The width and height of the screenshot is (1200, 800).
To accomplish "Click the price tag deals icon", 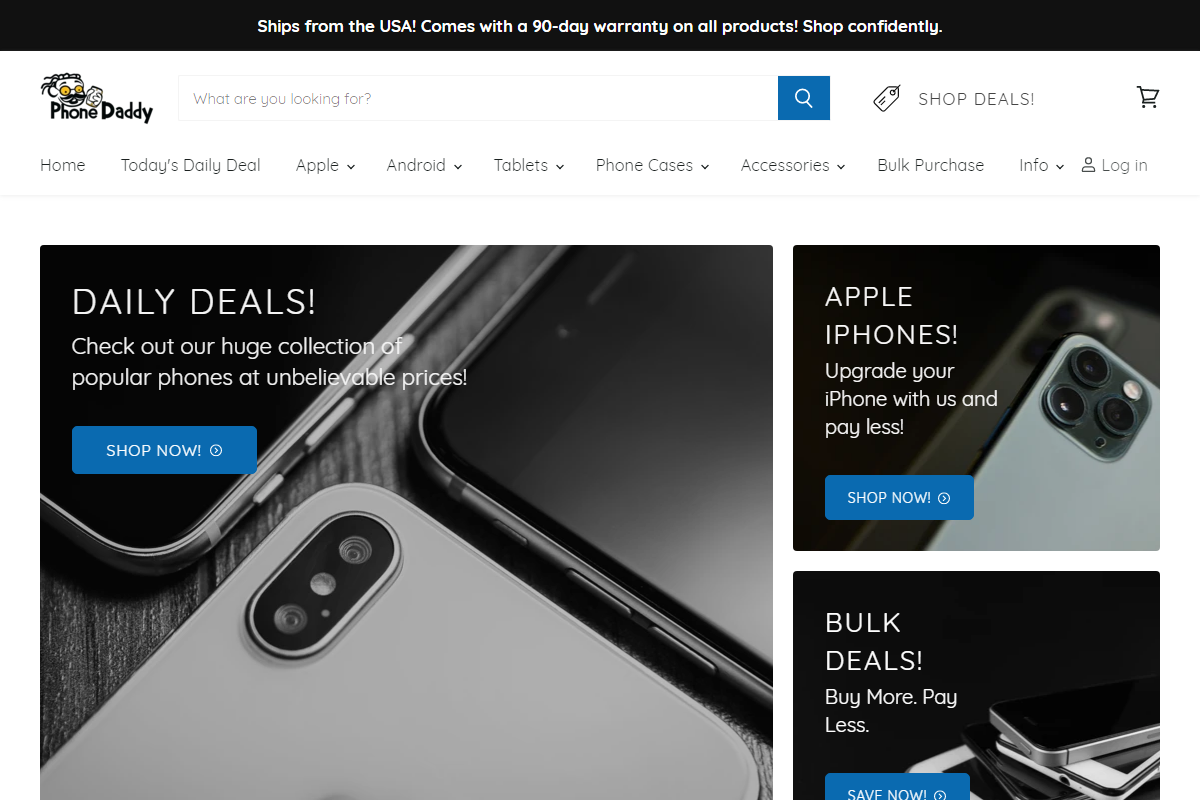I will tap(887, 98).
